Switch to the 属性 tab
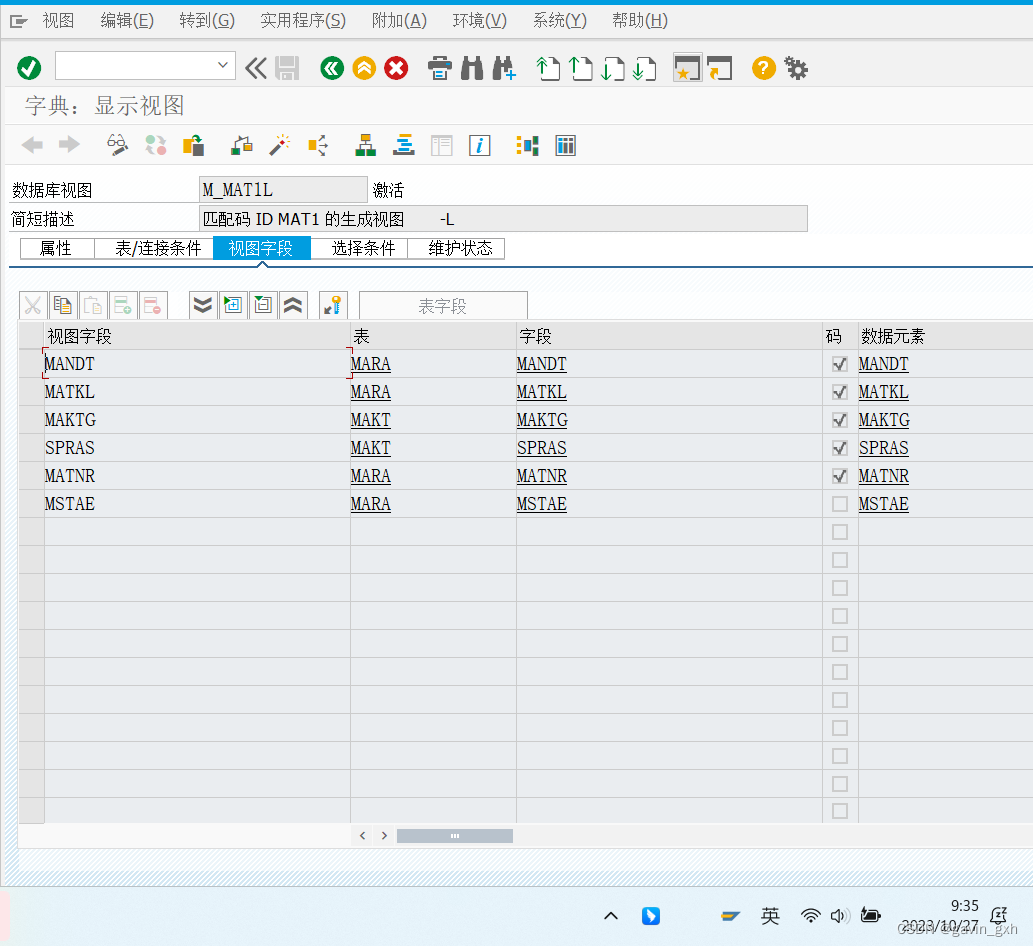Image resolution: width=1033 pixels, height=946 pixels. 57,248
